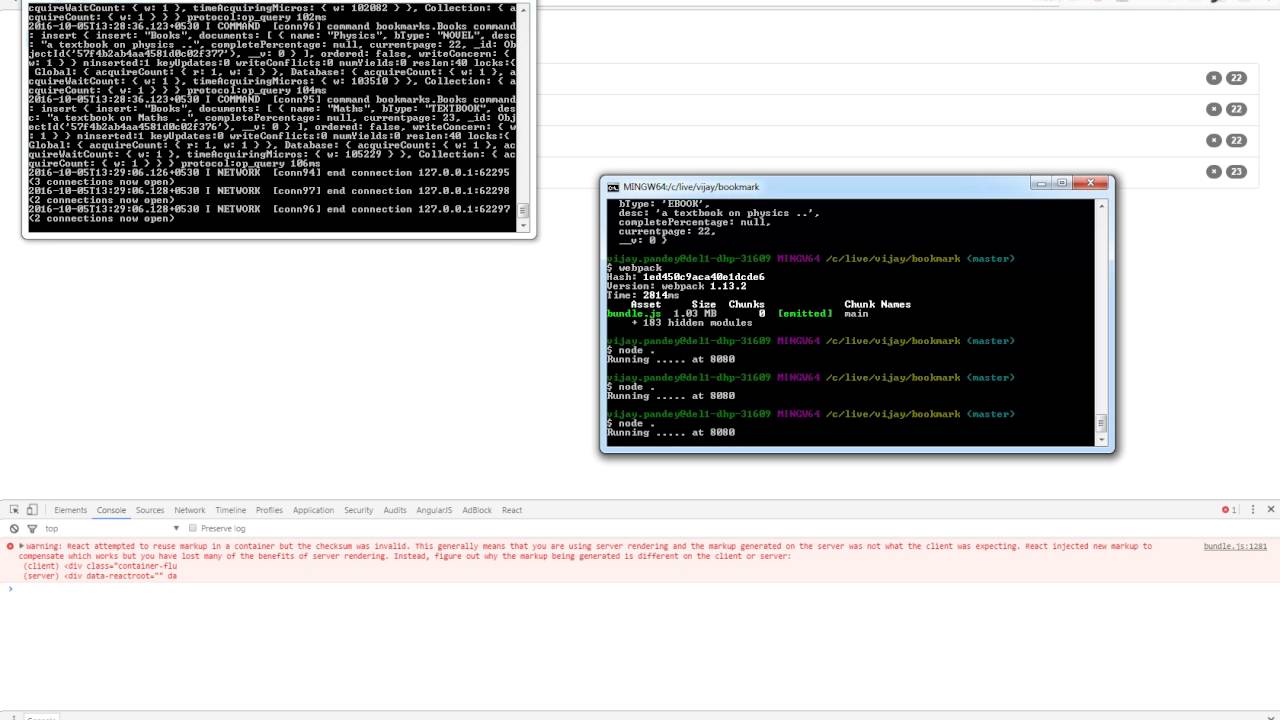Image resolution: width=1280 pixels, height=720 pixels.
Task: Click the console input prompt line
Action: click(x=640, y=588)
